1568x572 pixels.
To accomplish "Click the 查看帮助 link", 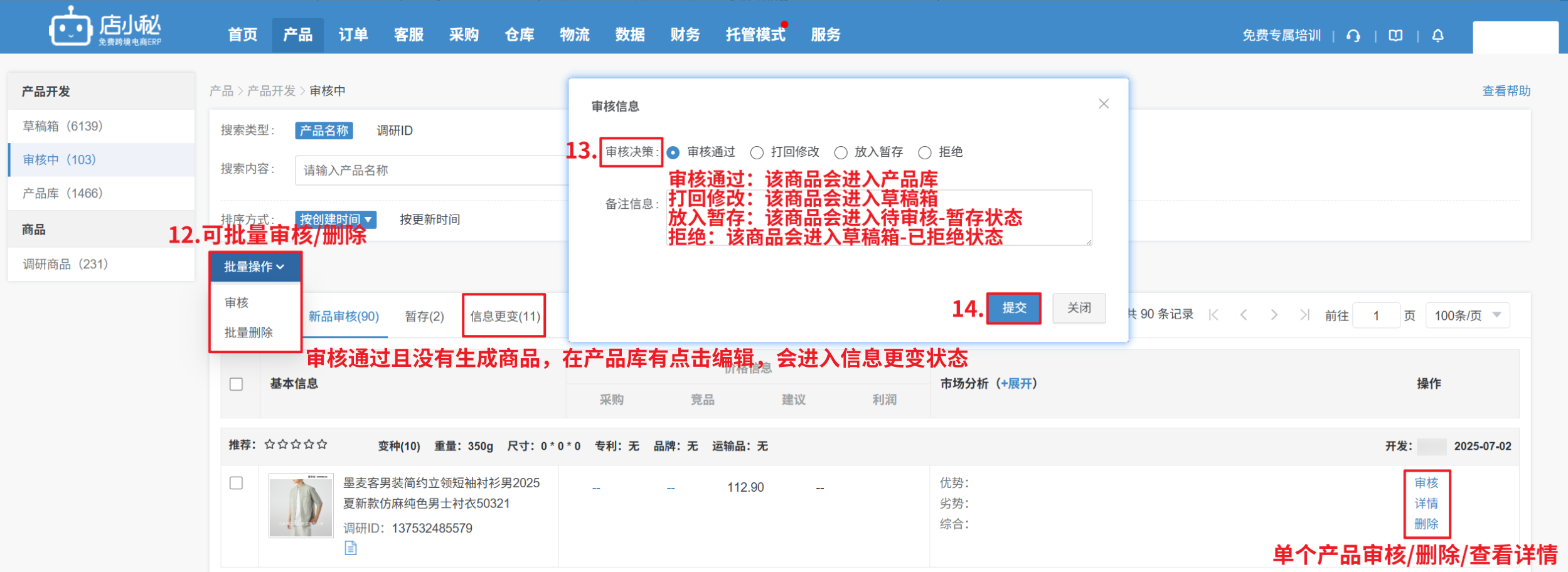I will point(1506,92).
